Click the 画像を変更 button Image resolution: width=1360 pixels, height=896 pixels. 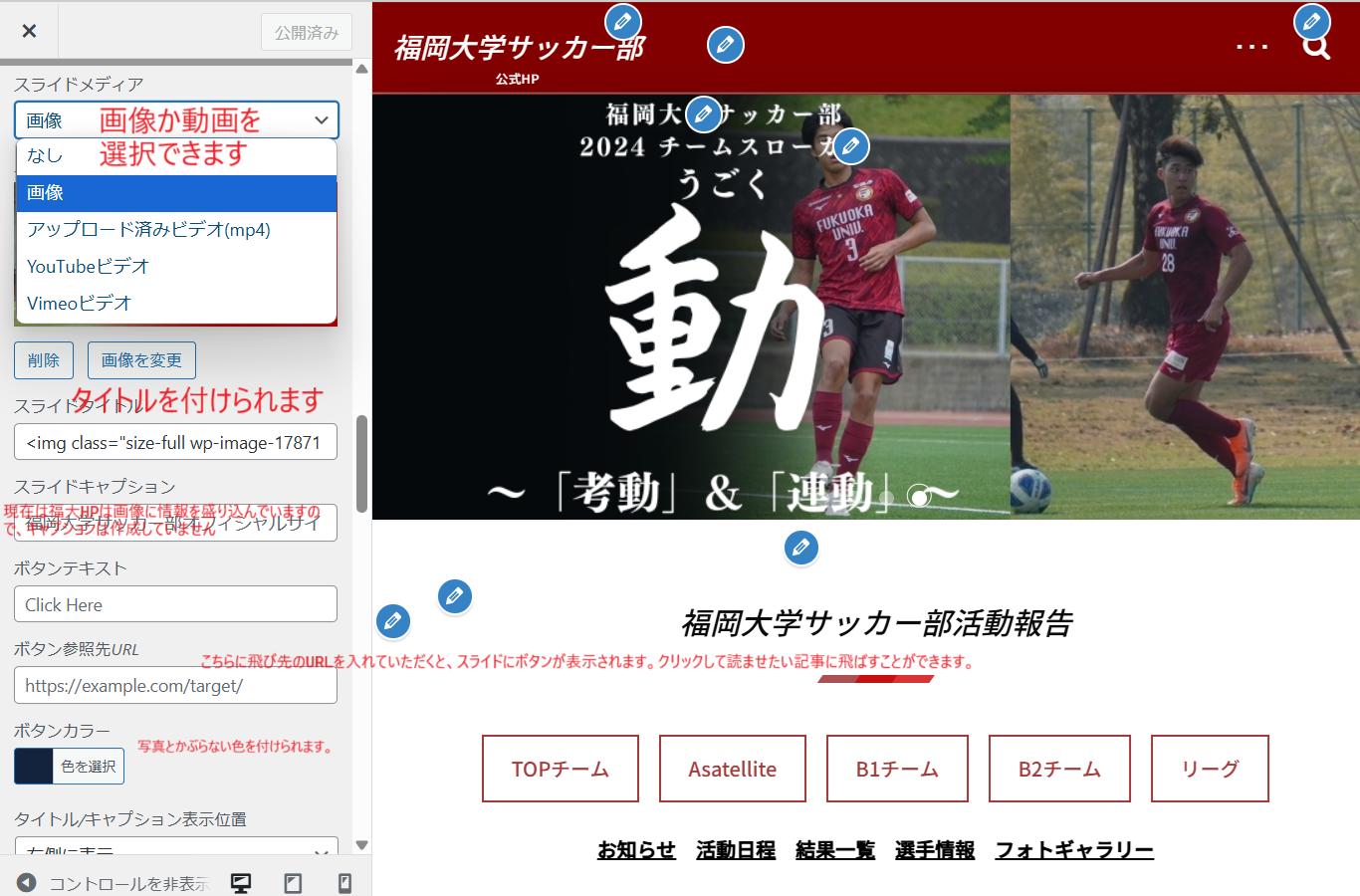pos(141,360)
